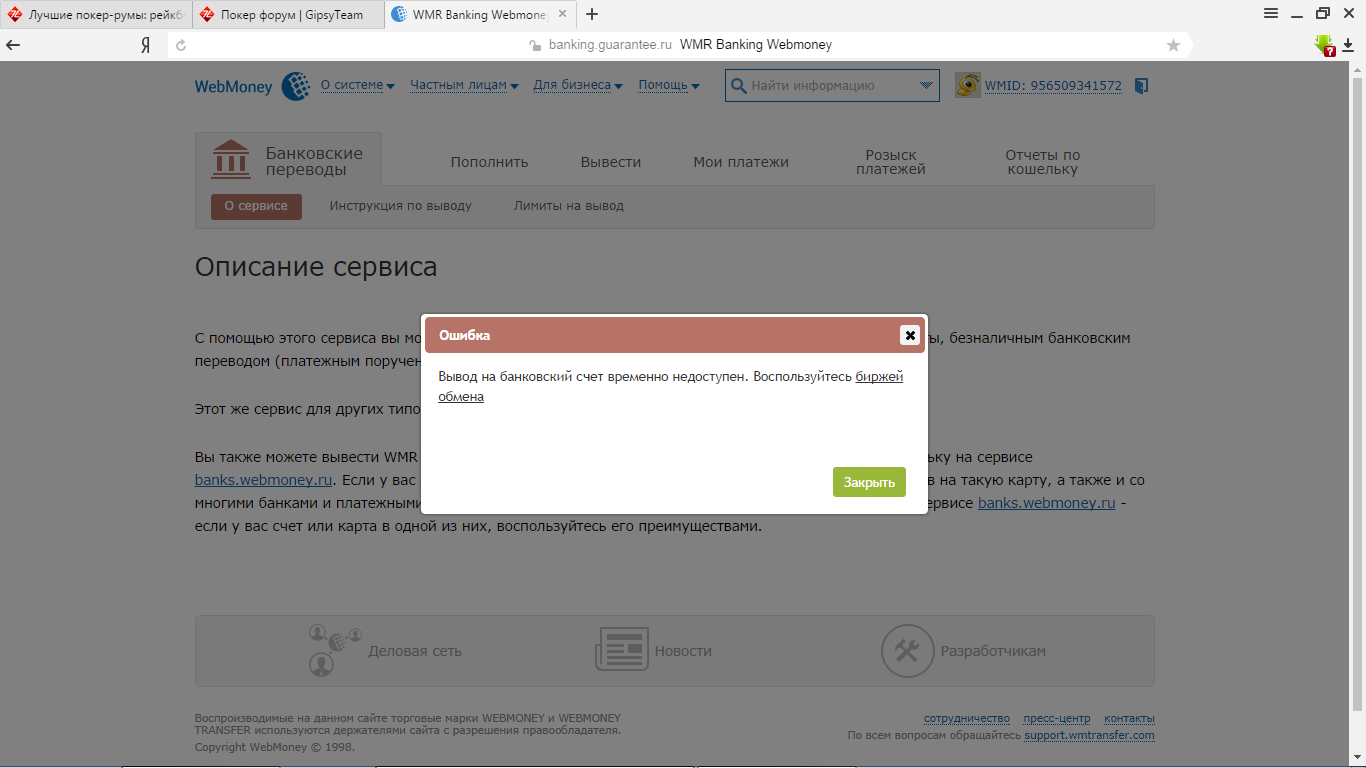Open the banks.webmoney.ru link after the word сервисе
The image size is (1366, 768).
1046,503
